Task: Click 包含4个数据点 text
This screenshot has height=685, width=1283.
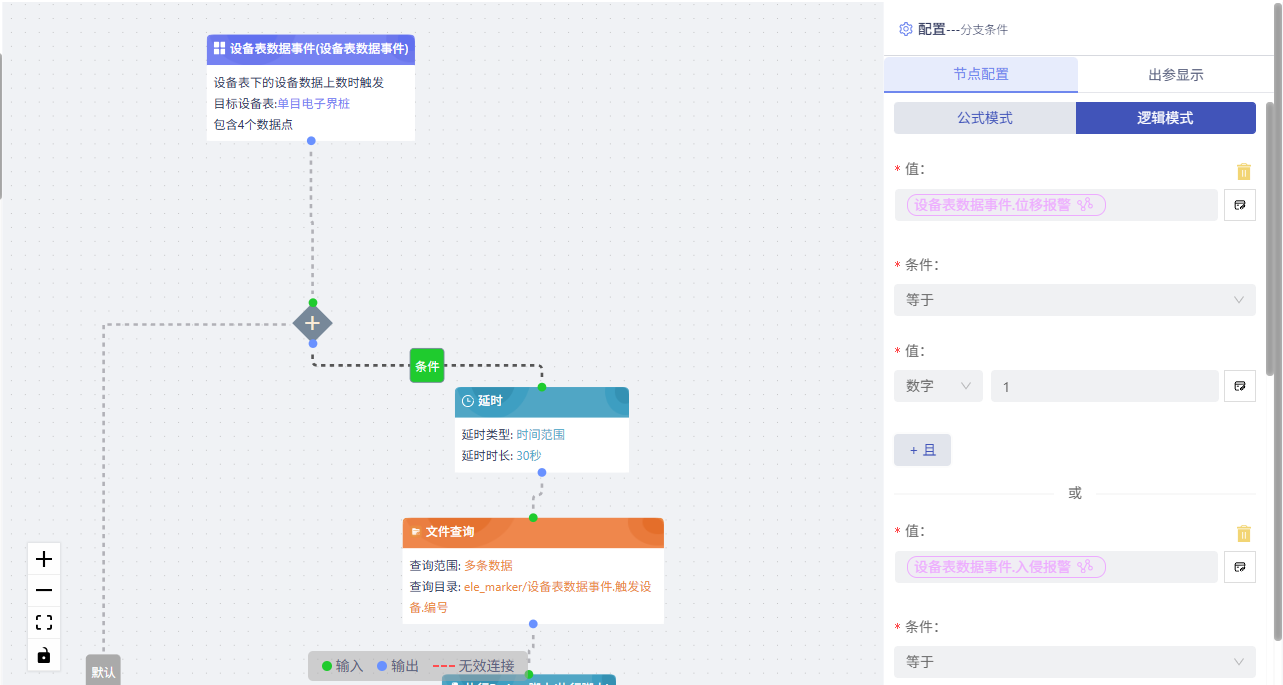Action: point(253,125)
